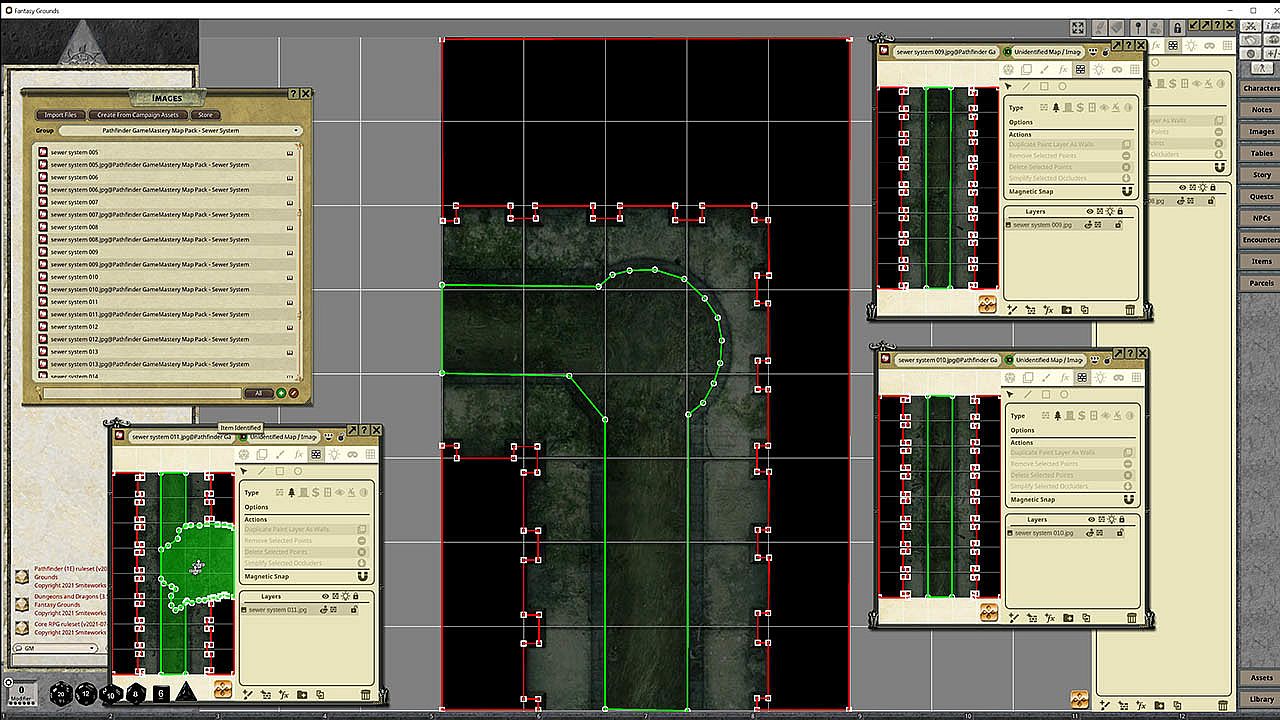
Task: Click the d20 die at bottom left
Action: click(x=62, y=692)
